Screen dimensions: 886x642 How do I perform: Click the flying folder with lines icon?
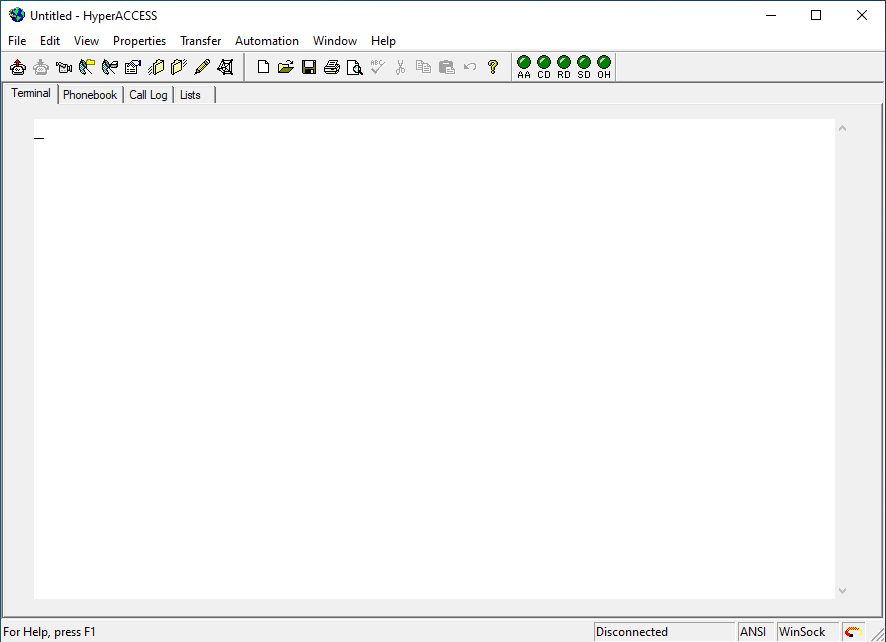click(179, 67)
